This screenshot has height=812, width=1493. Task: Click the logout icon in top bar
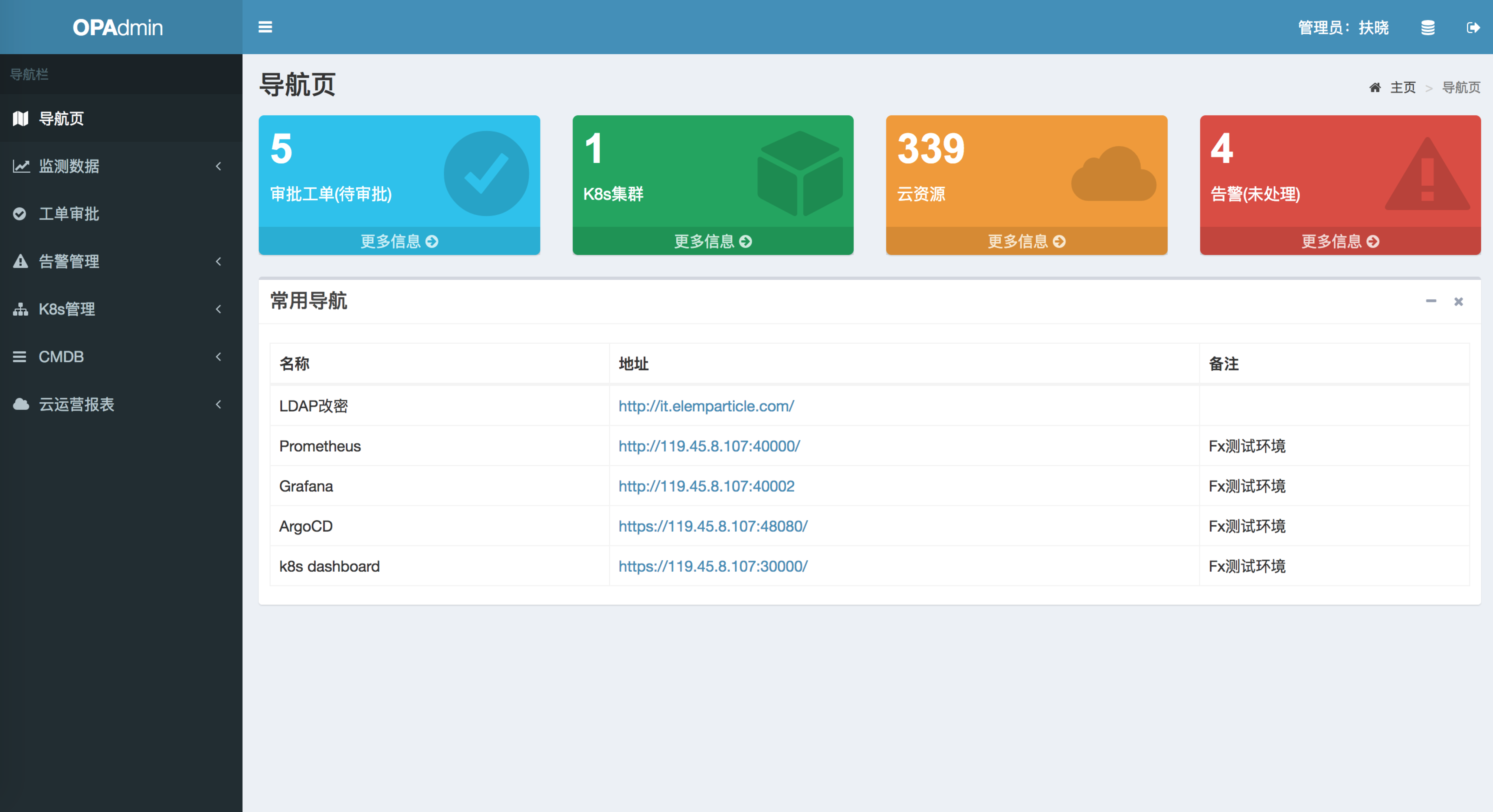tap(1473, 27)
